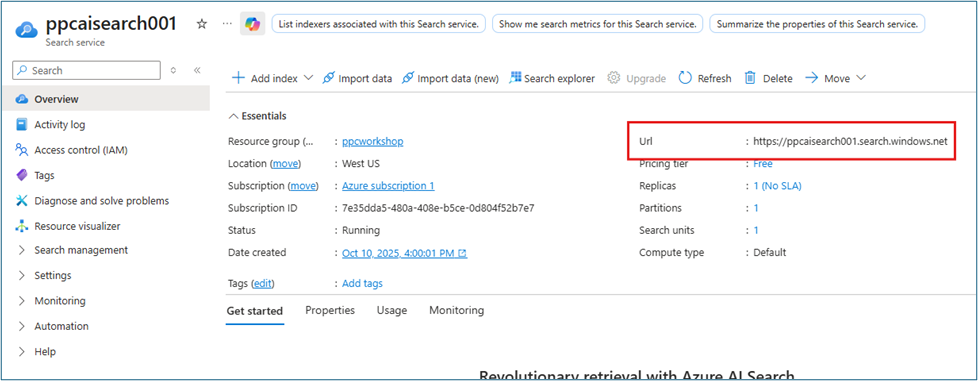Click the Running status value
This screenshot has height=381, width=978.
pyautogui.click(x=361, y=230)
